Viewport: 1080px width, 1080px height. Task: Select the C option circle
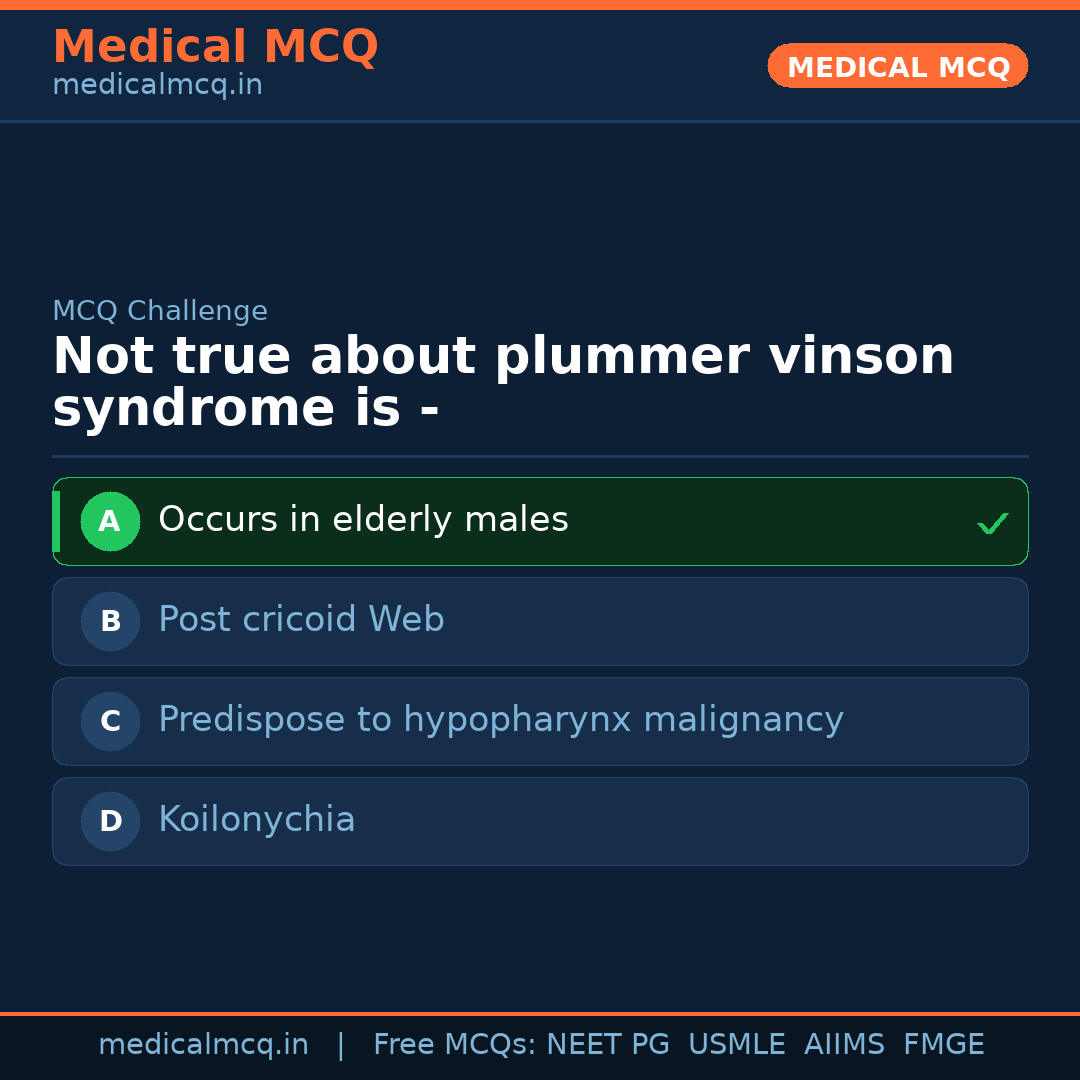[110, 721]
